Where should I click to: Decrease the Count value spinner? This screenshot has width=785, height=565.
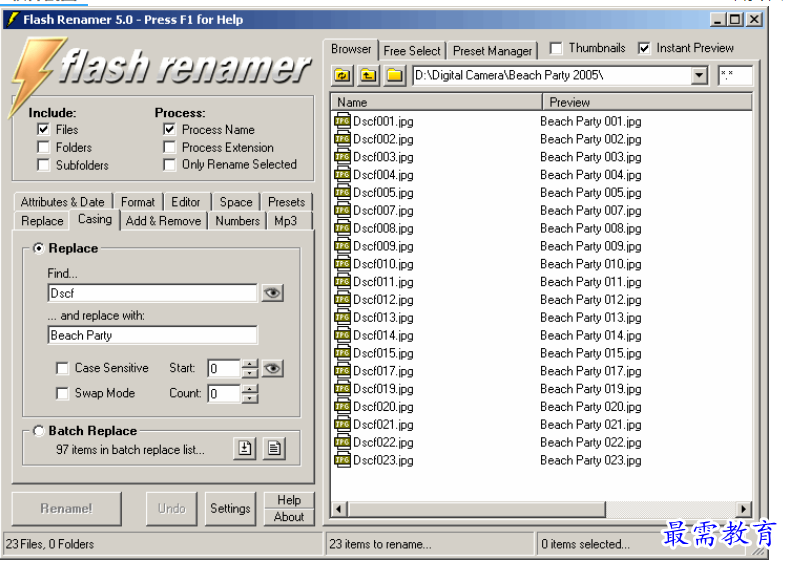pyautogui.click(x=249, y=398)
